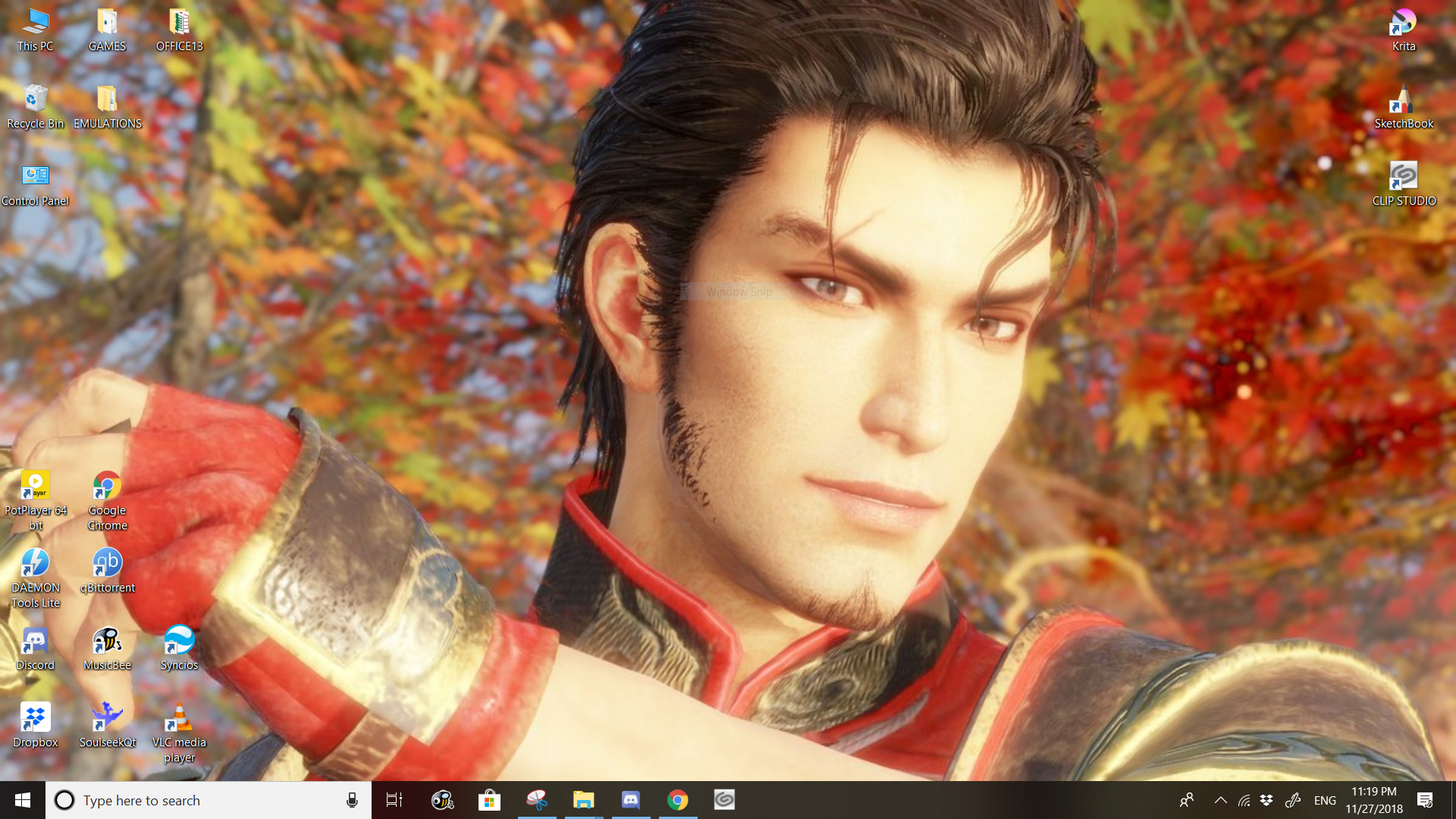Select the MusicBee desktop shortcut

pyautogui.click(x=107, y=649)
